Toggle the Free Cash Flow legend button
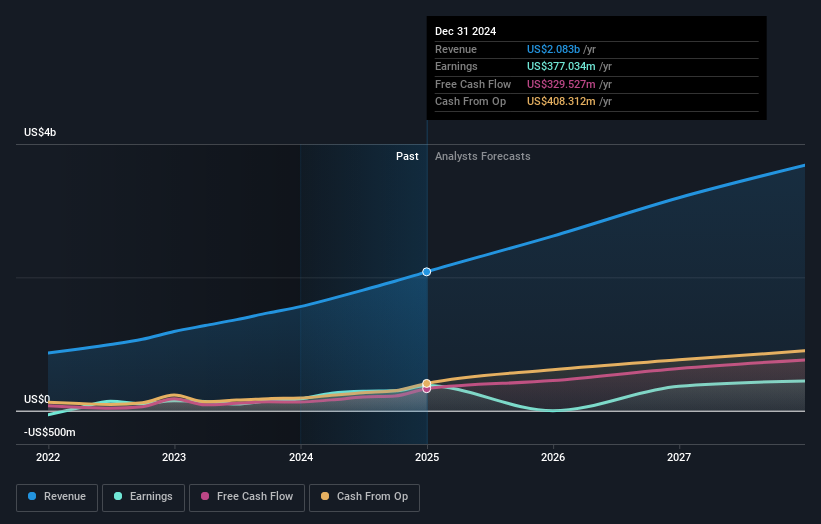 click(x=247, y=497)
